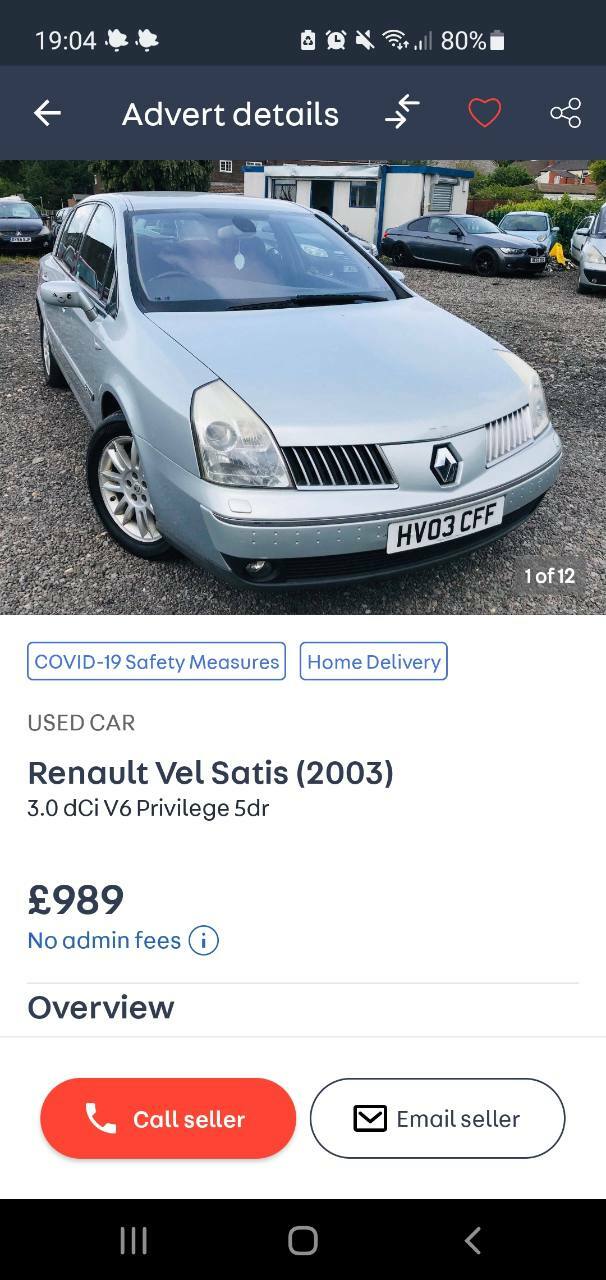Select the Overview section heading
Viewport: 606px width, 1280px height.
click(101, 1007)
